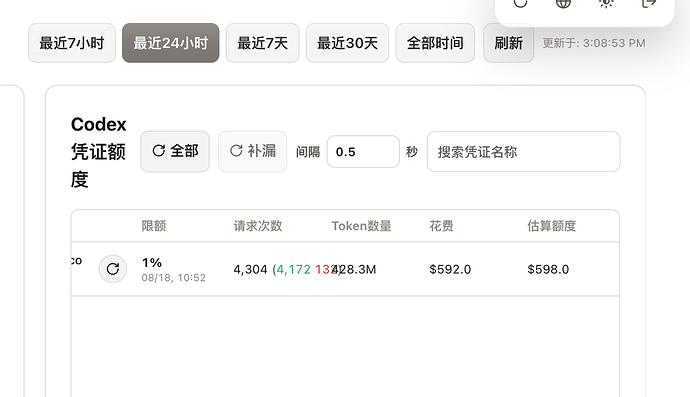Click the 刷新 button
690x397 pixels.
[x=509, y=43]
